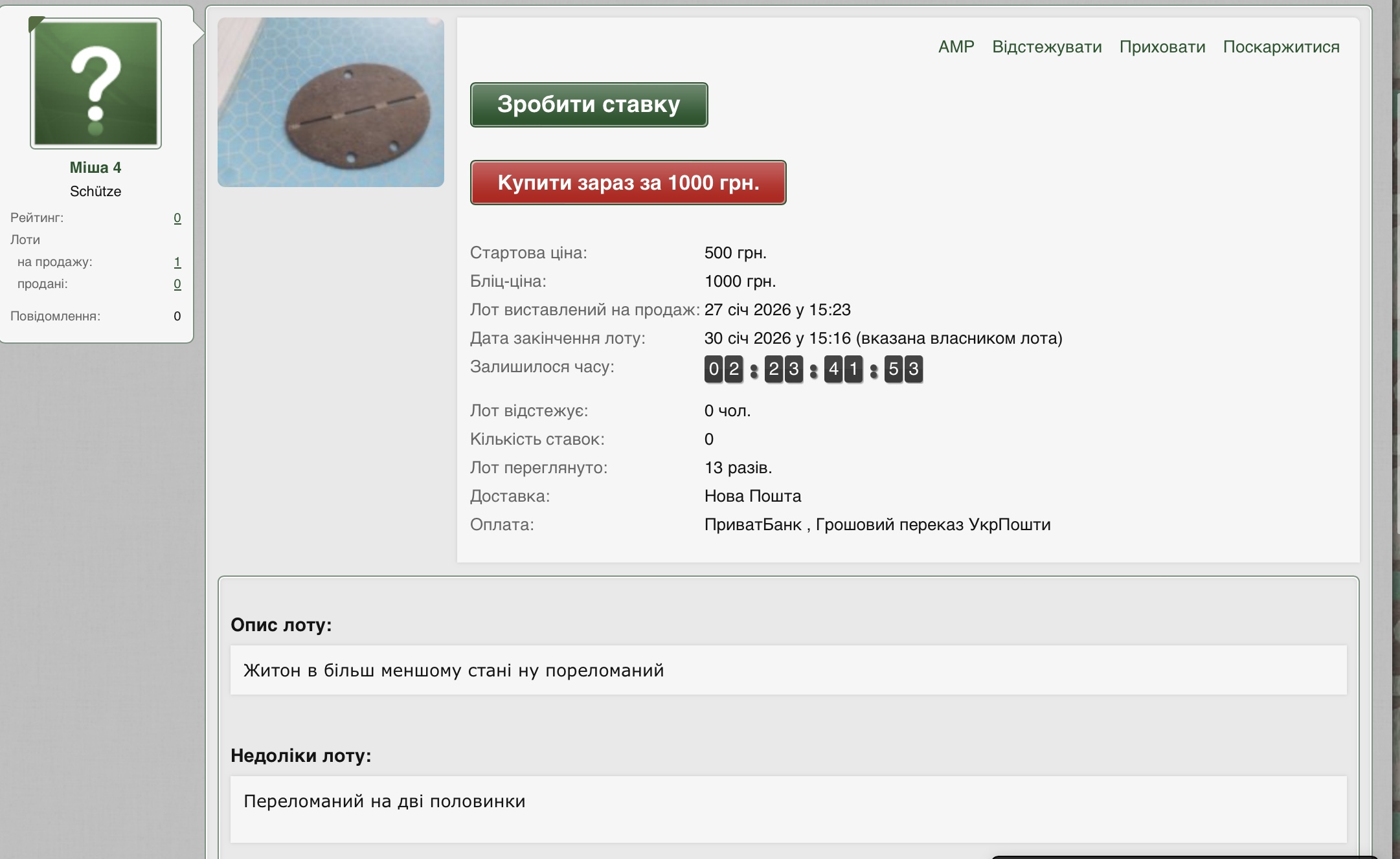
Task: Open the lot photo thumbnail
Action: click(330, 102)
